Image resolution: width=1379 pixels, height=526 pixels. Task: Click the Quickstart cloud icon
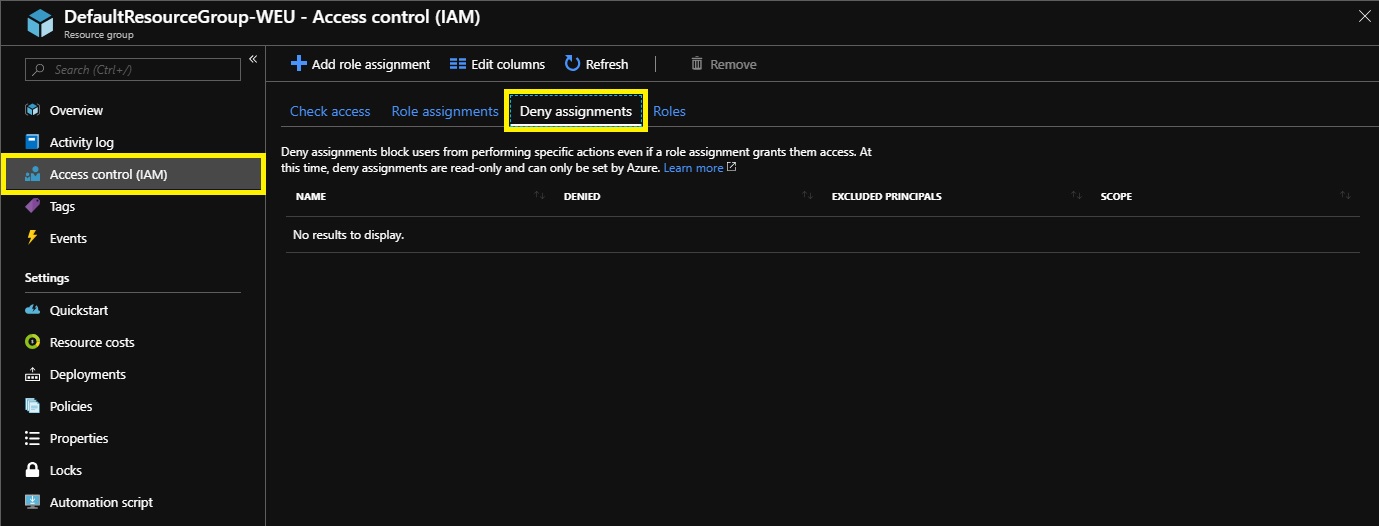pos(32,310)
